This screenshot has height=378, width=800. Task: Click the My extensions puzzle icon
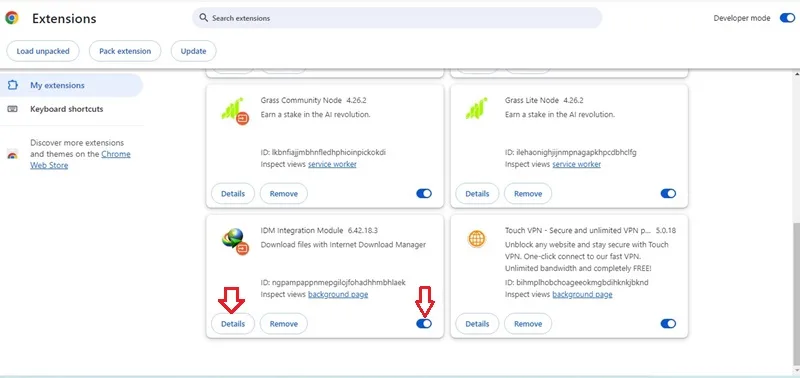12,85
